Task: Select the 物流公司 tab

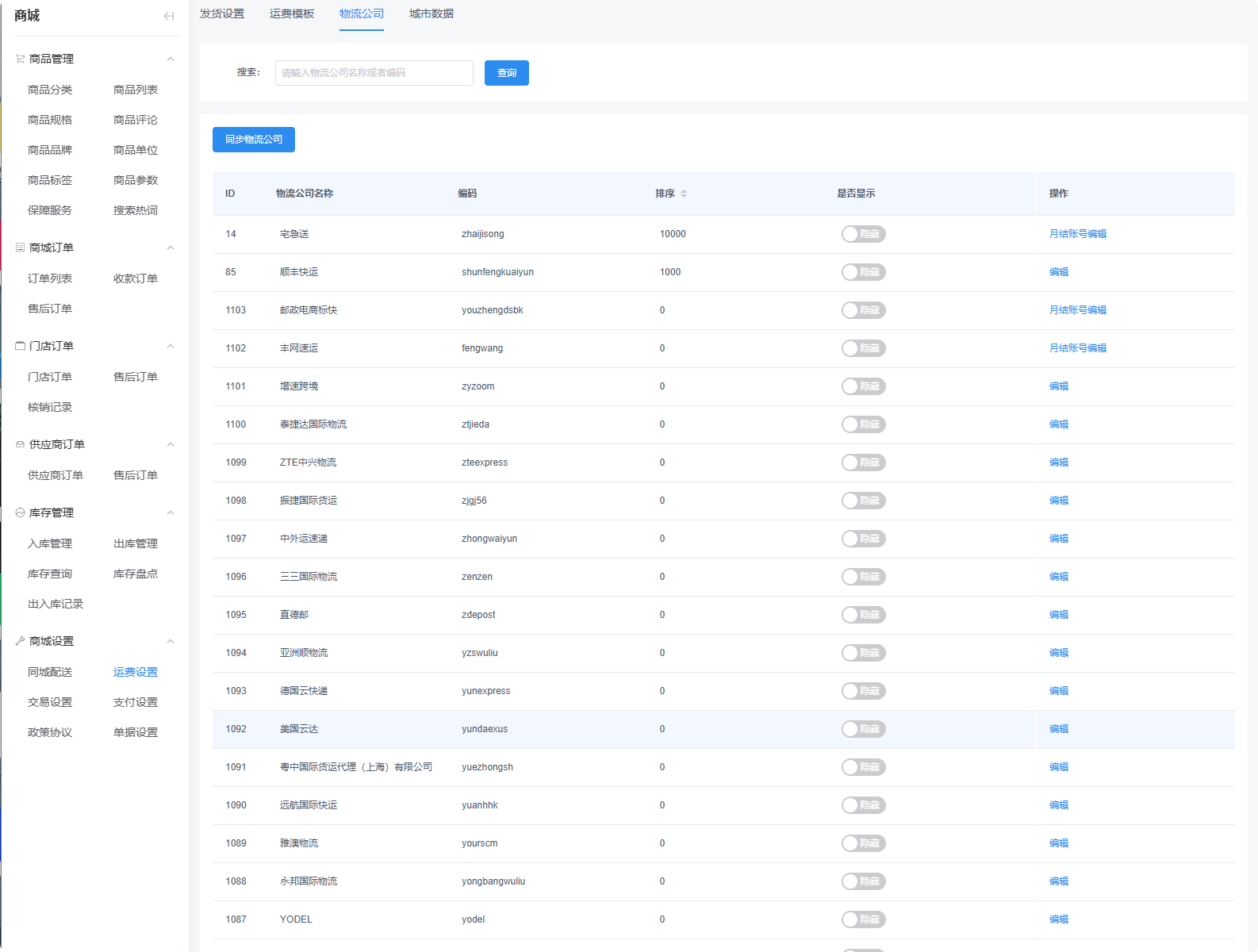Action: coord(362,13)
